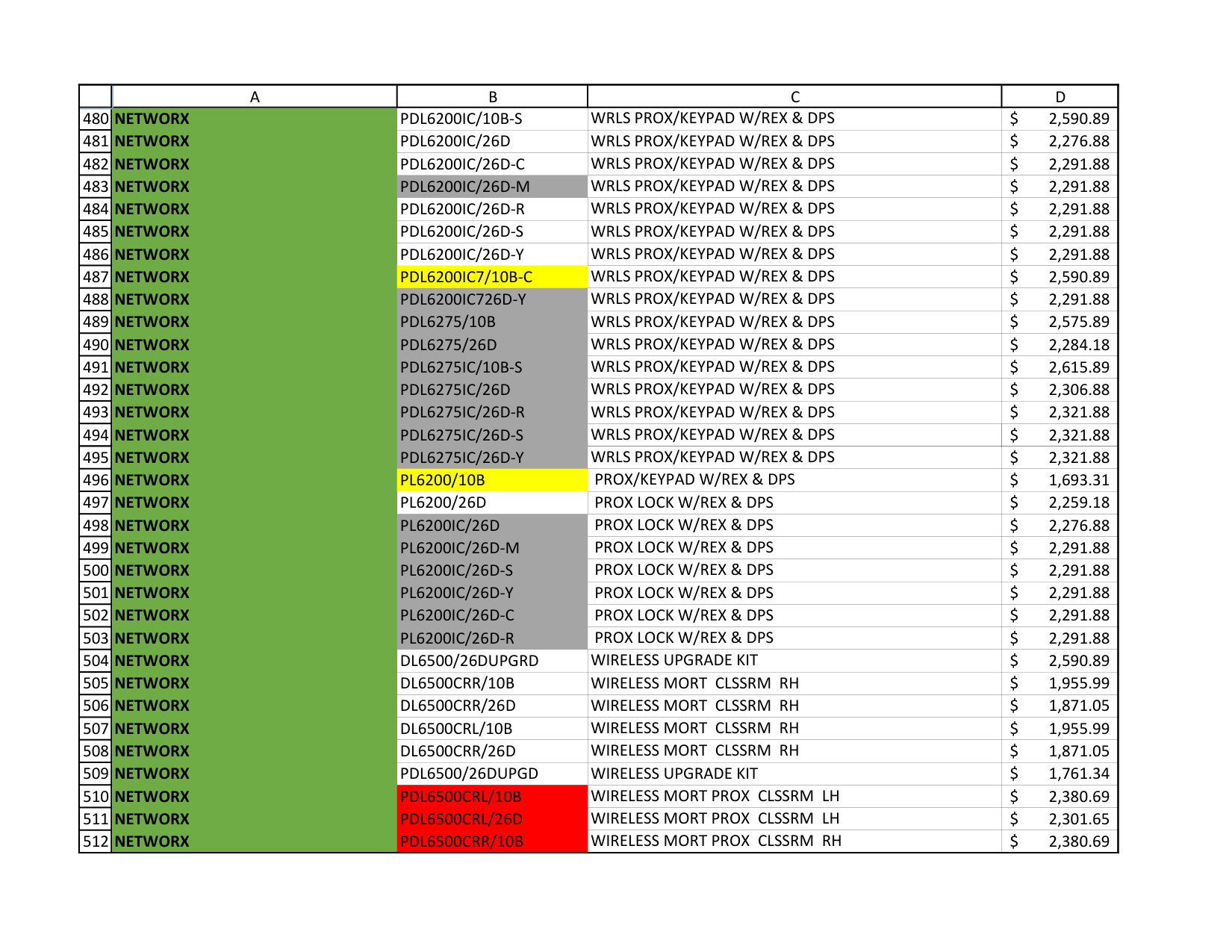The image size is (1232, 952).
Task: Click cell DL6500CRR/26D in row 506
Action: [x=492, y=706]
